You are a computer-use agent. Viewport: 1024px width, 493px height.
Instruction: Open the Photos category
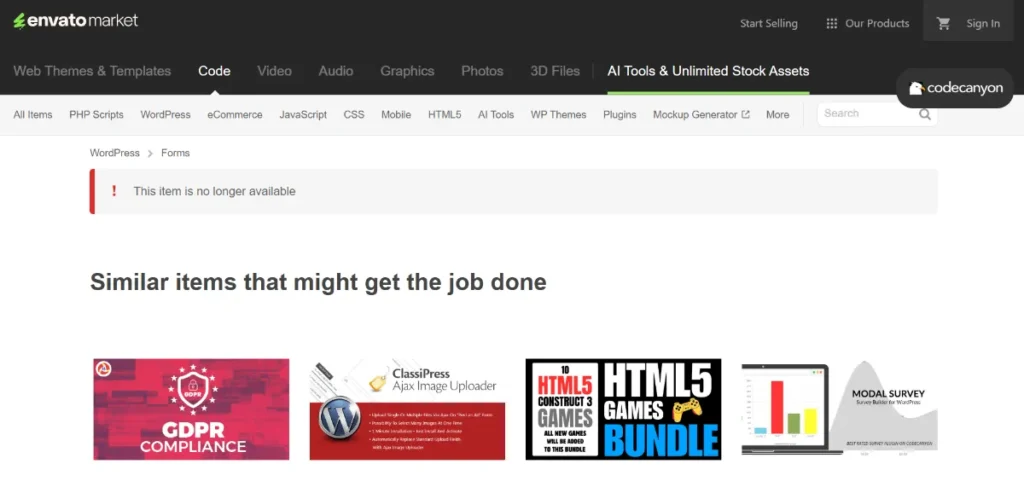coord(482,71)
